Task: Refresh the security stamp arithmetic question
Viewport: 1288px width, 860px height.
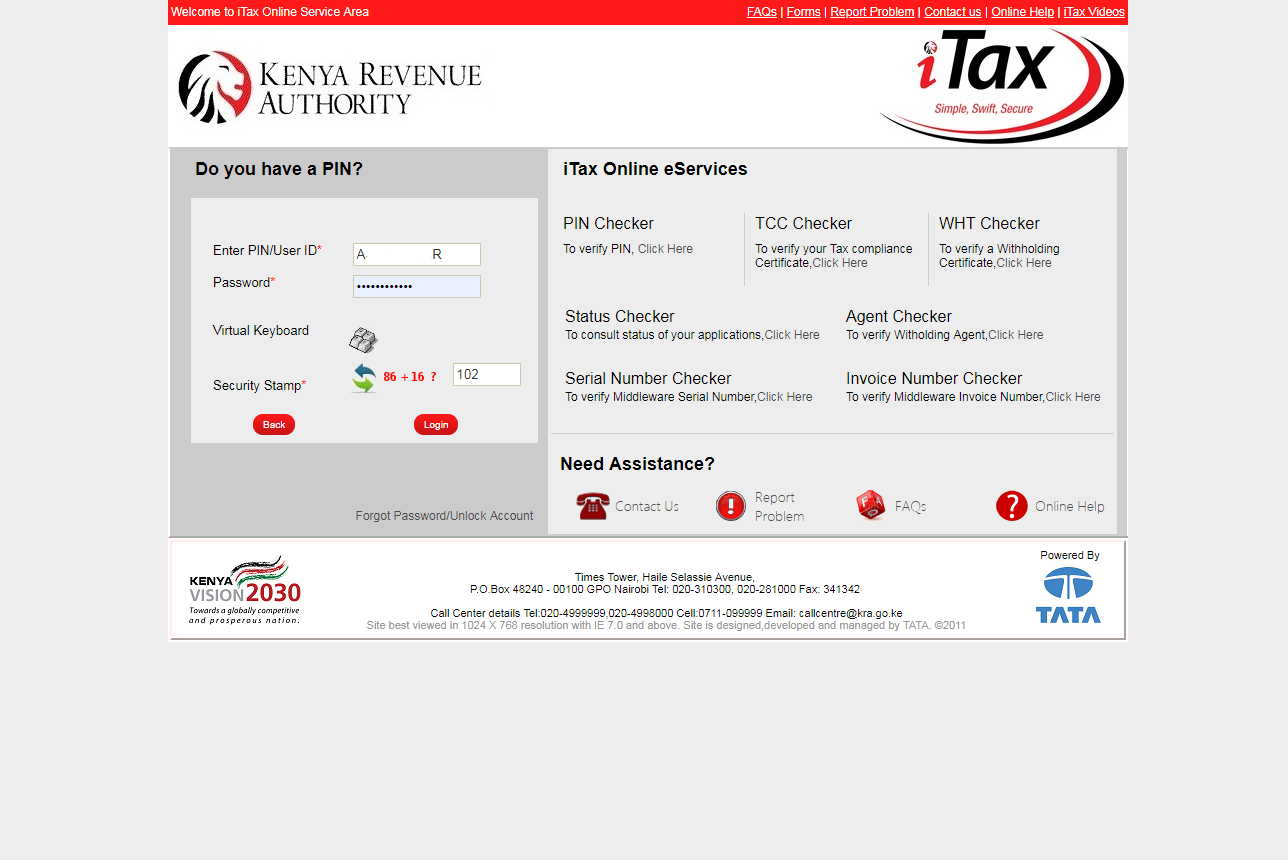Action: pos(364,378)
